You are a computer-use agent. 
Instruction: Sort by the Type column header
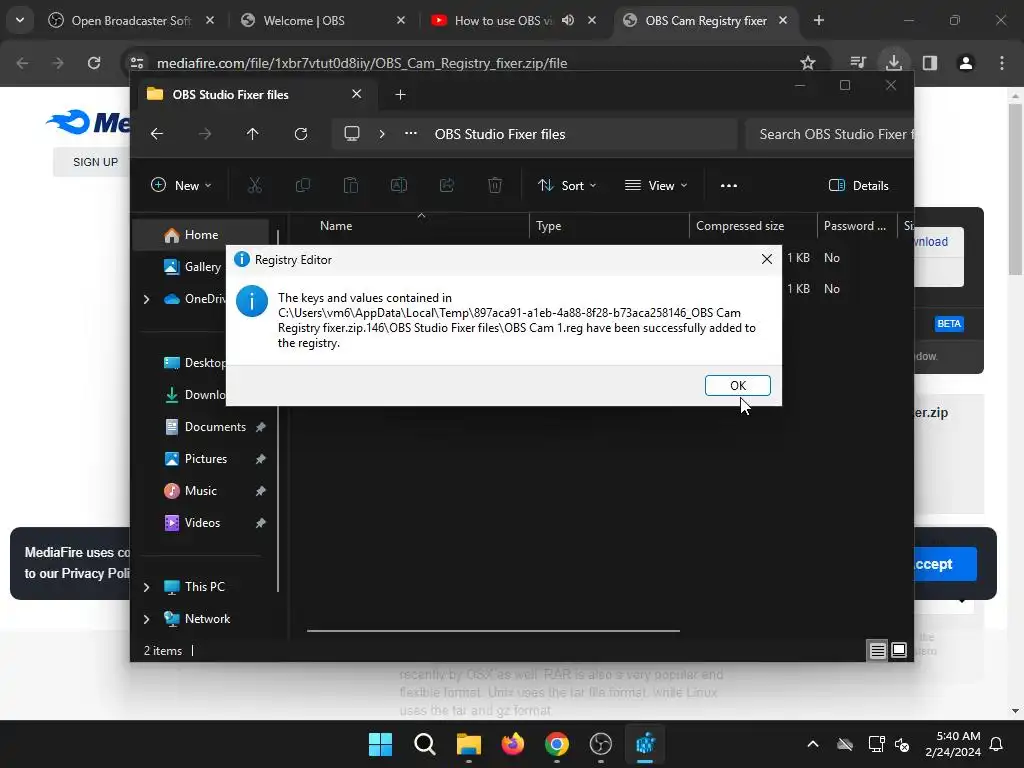point(609,226)
